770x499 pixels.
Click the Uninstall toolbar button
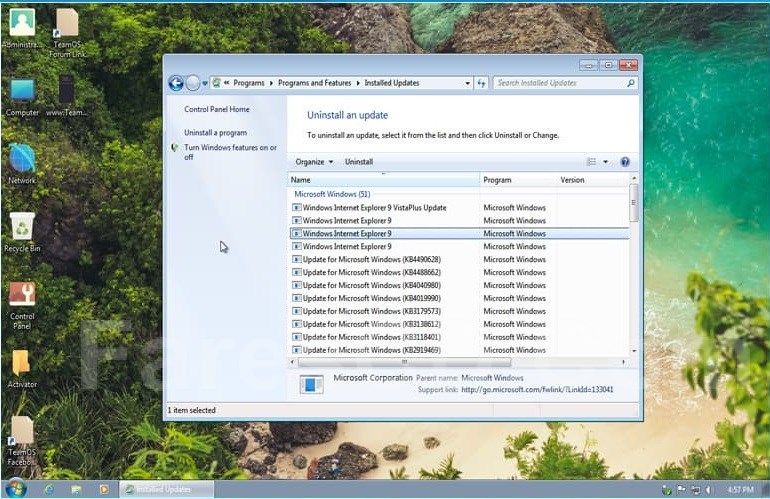coord(358,162)
